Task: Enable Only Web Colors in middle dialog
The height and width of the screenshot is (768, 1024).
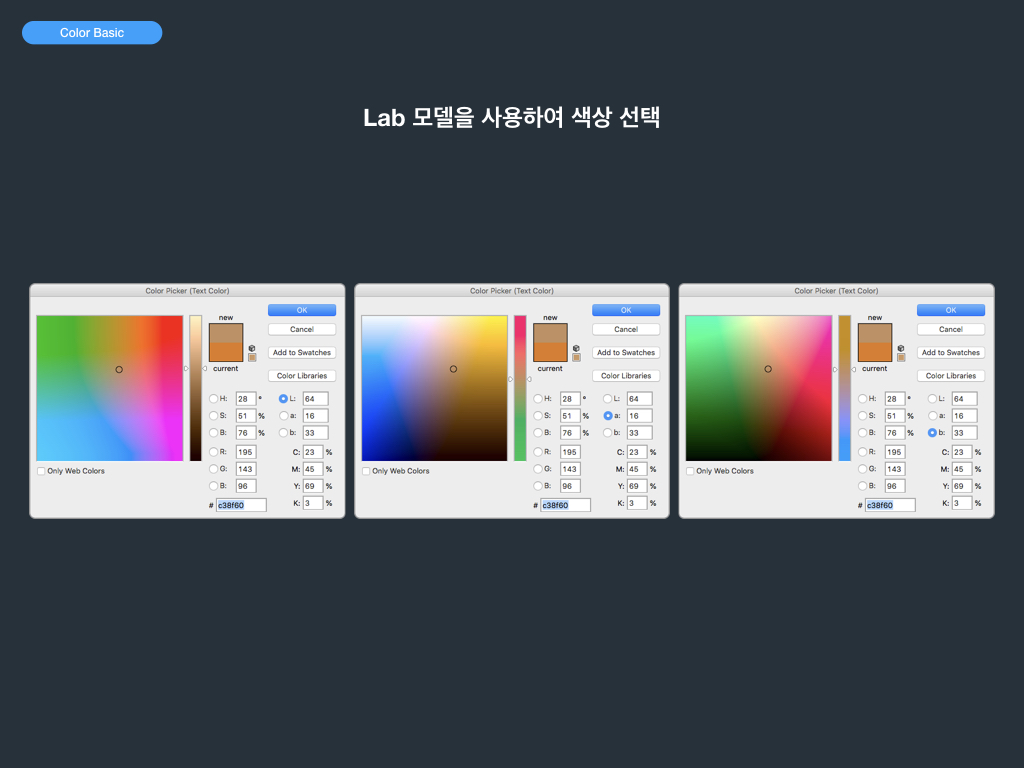Action: tap(366, 471)
